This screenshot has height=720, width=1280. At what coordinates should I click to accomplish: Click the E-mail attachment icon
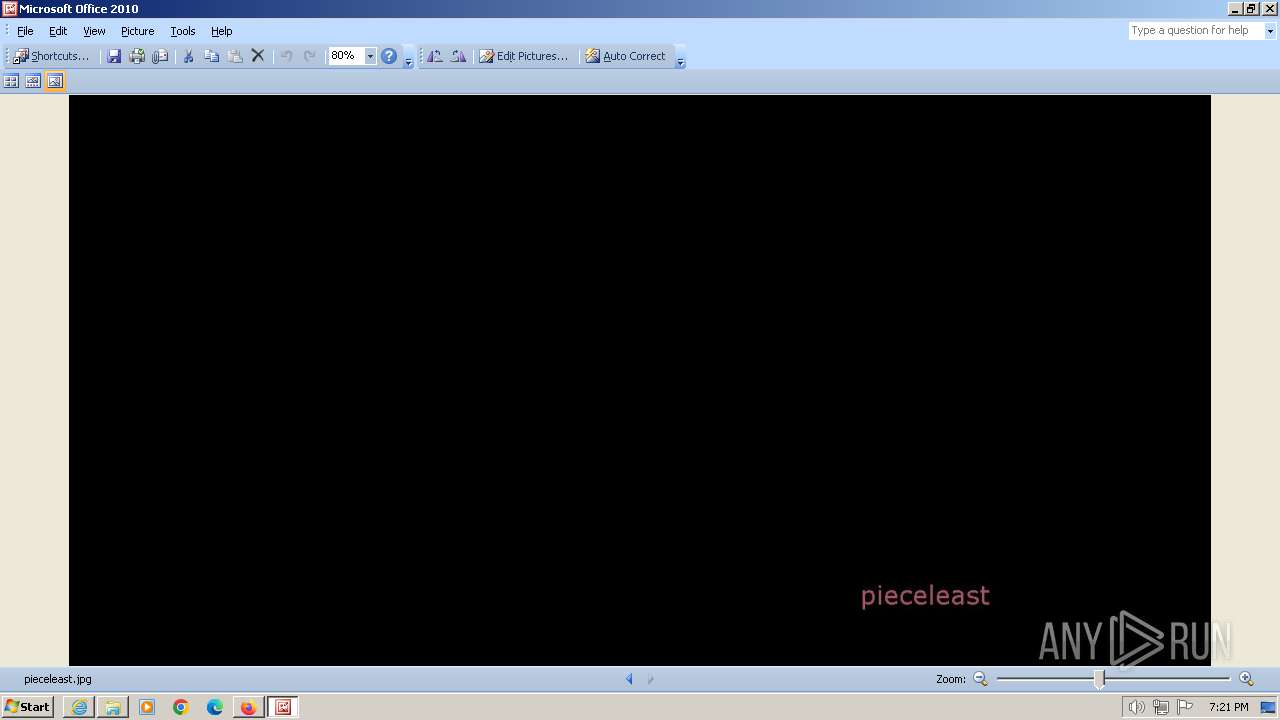point(160,56)
